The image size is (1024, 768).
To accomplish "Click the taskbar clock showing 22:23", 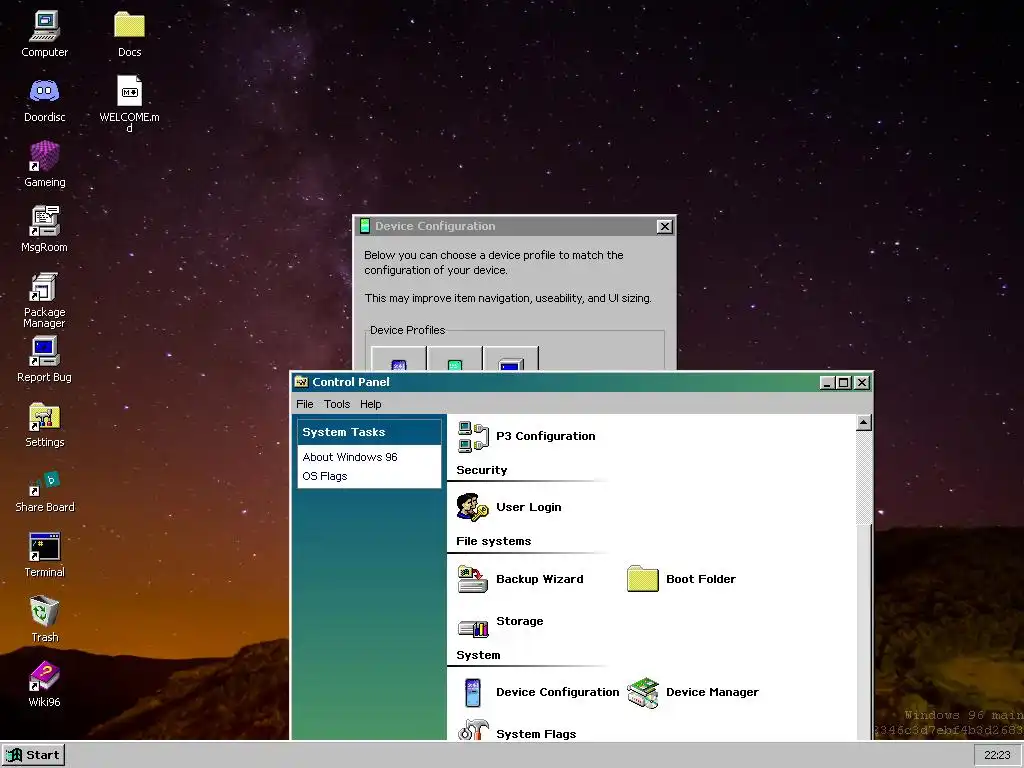I will pos(997,755).
